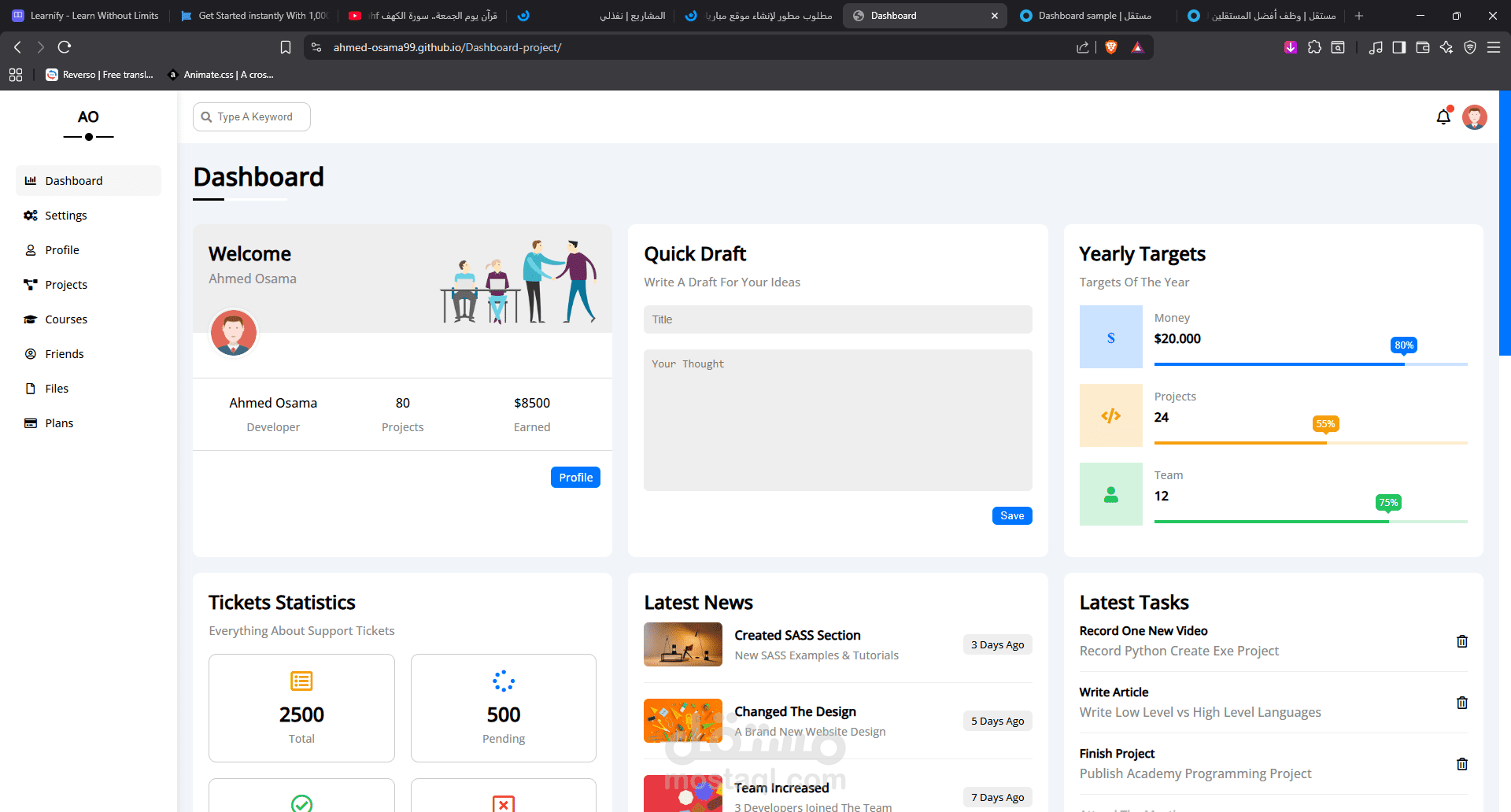Select Plans in the sidebar
Screen dimensions: 1511x812
point(59,423)
